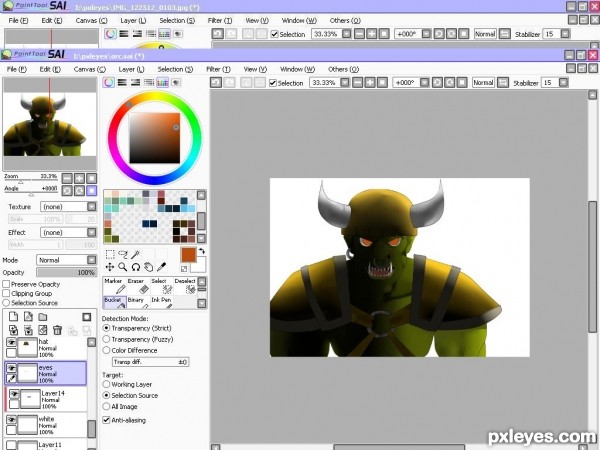Select the Marker brush tool
This screenshot has width=600, height=450.
click(x=115, y=285)
